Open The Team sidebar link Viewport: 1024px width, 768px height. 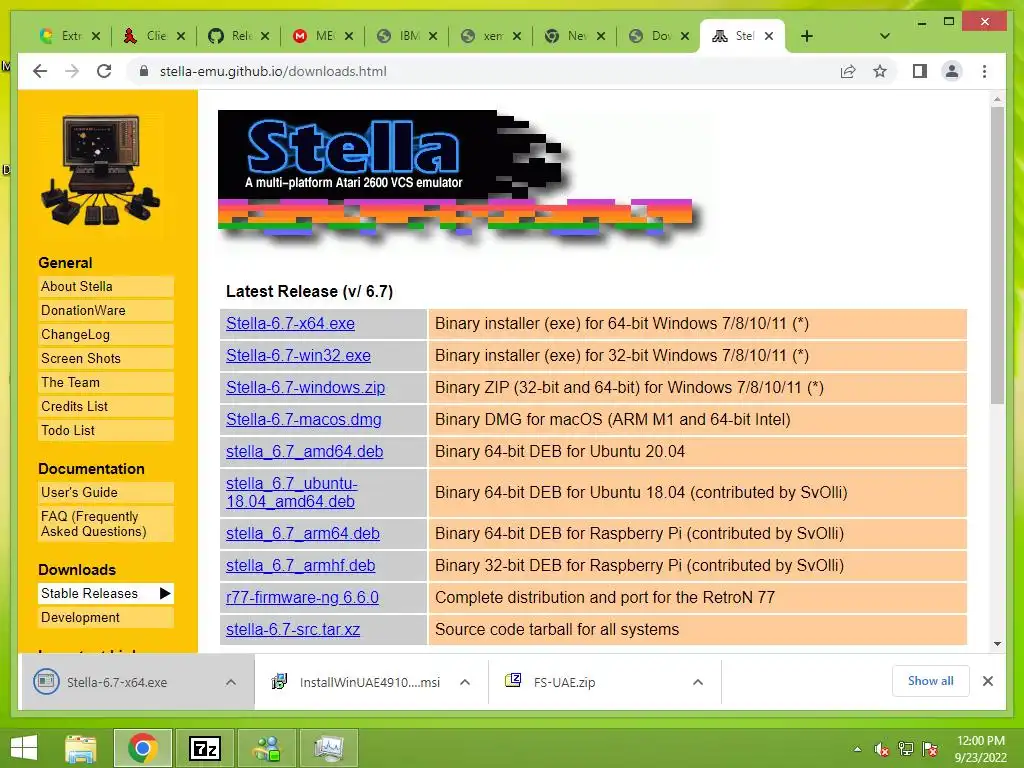coord(106,382)
